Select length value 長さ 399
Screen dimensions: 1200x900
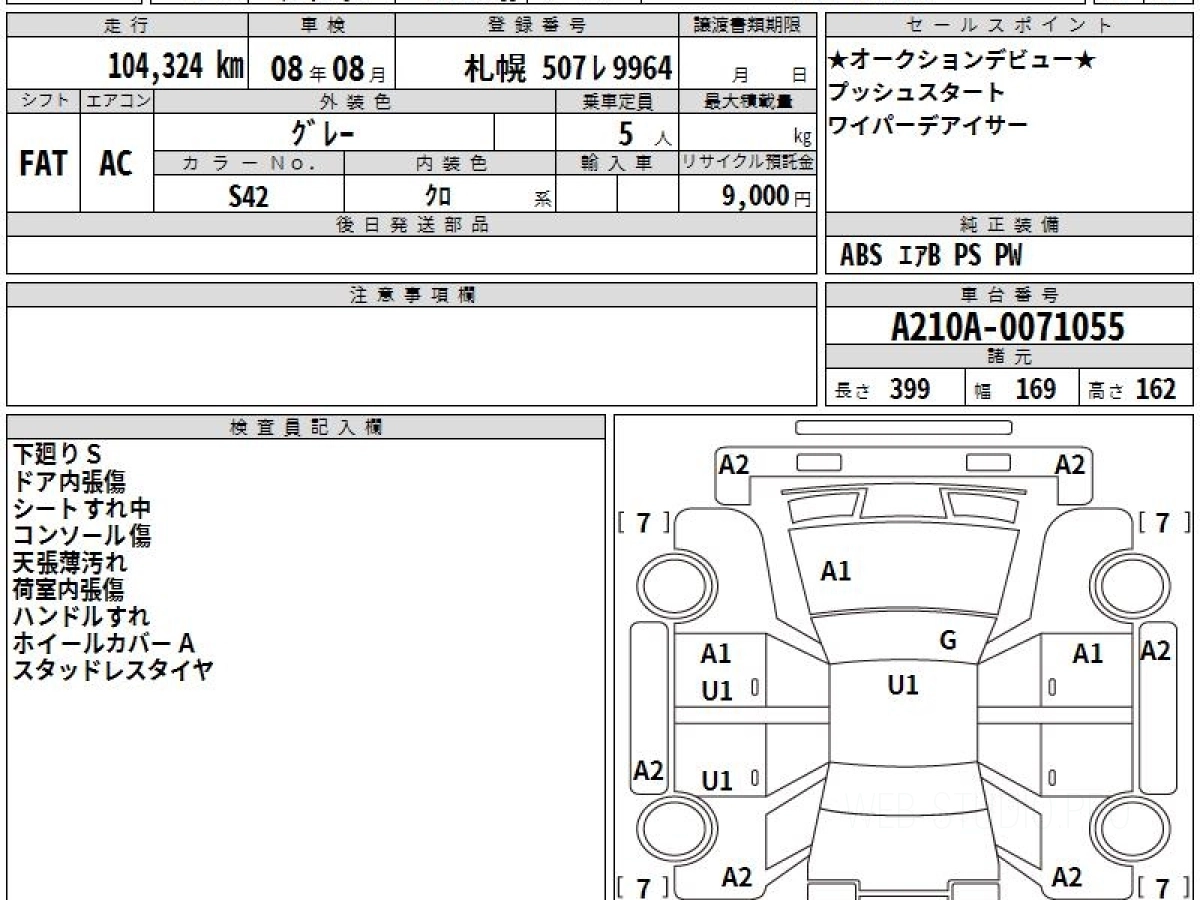(x=883, y=389)
